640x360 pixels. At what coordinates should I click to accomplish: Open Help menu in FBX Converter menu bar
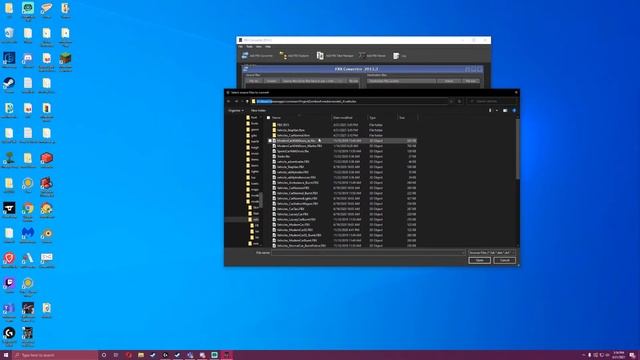point(268,47)
